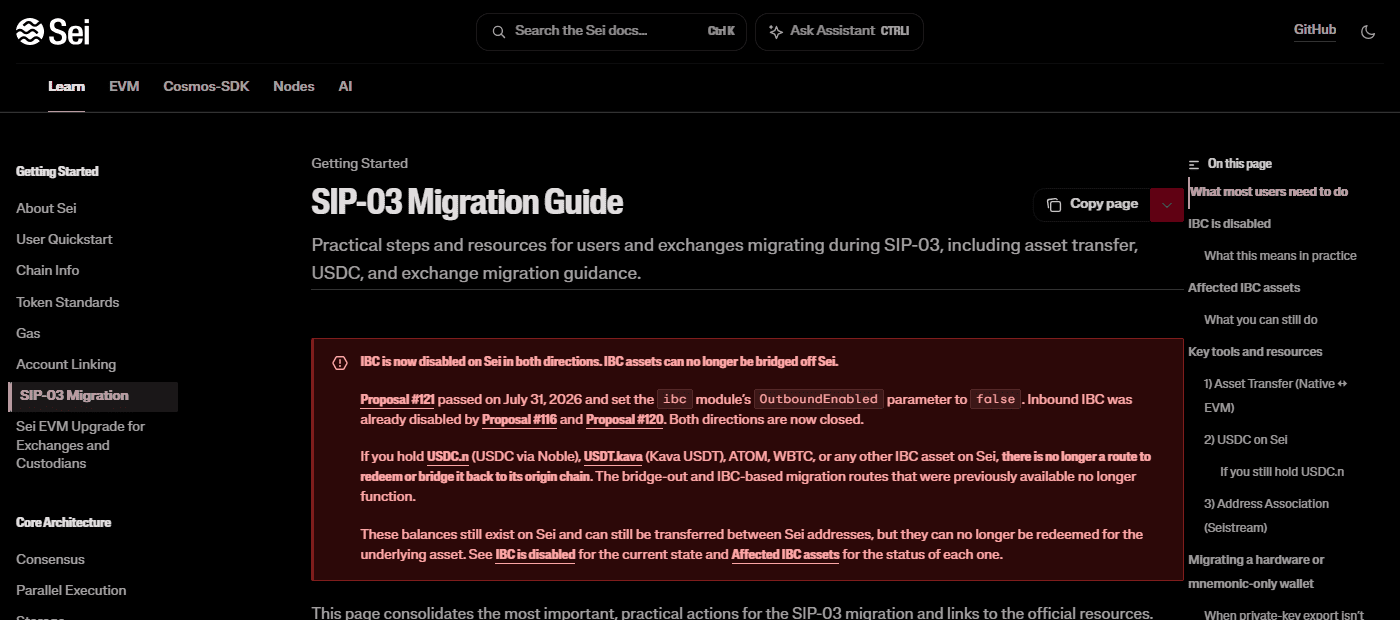Click the Core Architecture sidebar heading
Screen dimensions: 1400x620
[63, 523]
